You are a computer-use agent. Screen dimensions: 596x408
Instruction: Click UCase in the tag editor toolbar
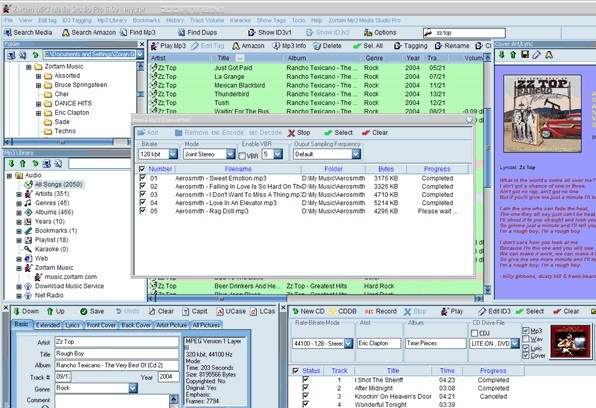point(231,311)
